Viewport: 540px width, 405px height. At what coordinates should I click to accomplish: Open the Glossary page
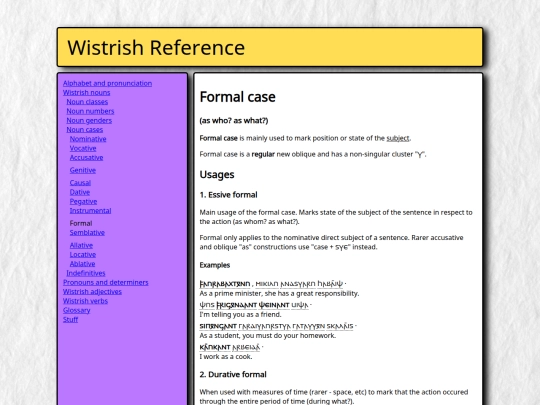coord(76,311)
